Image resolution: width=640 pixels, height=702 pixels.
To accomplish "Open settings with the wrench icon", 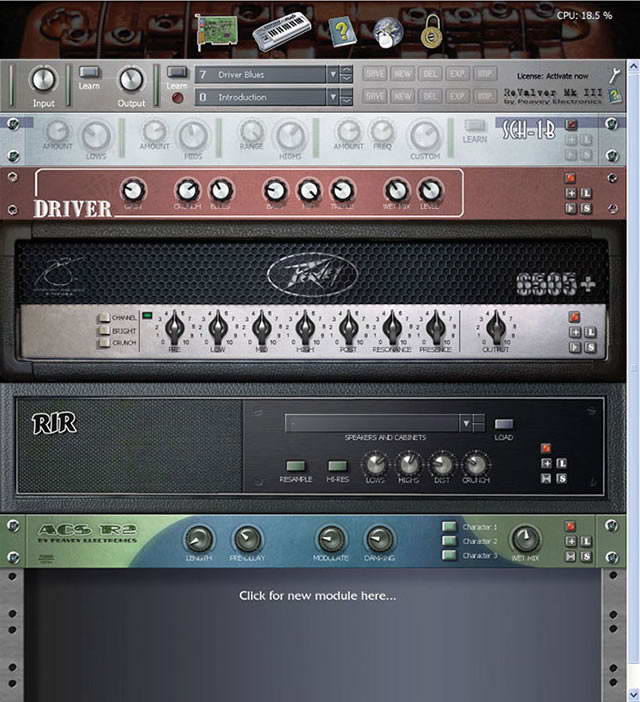I will [x=615, y=75].
